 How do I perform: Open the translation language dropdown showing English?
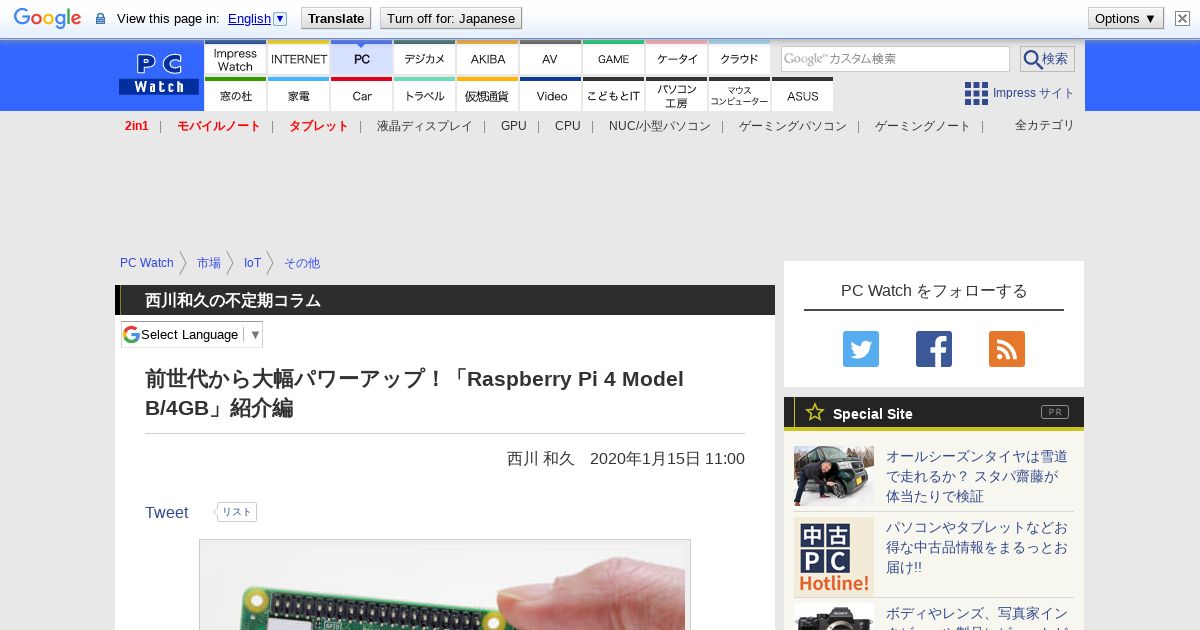257,18
